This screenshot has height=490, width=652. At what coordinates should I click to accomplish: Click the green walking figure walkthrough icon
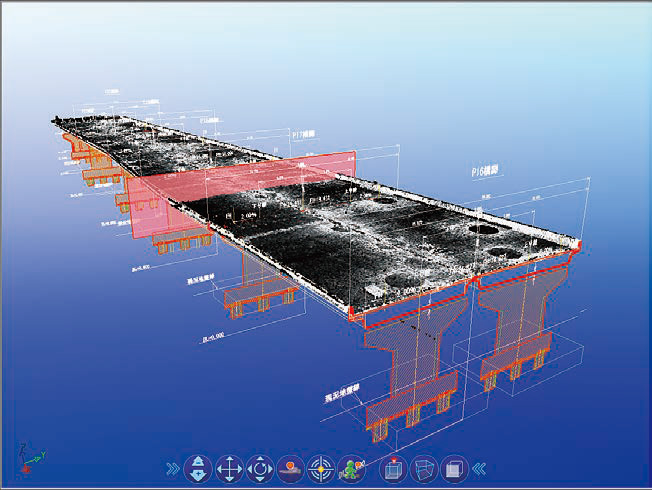(x=351, y=468)
